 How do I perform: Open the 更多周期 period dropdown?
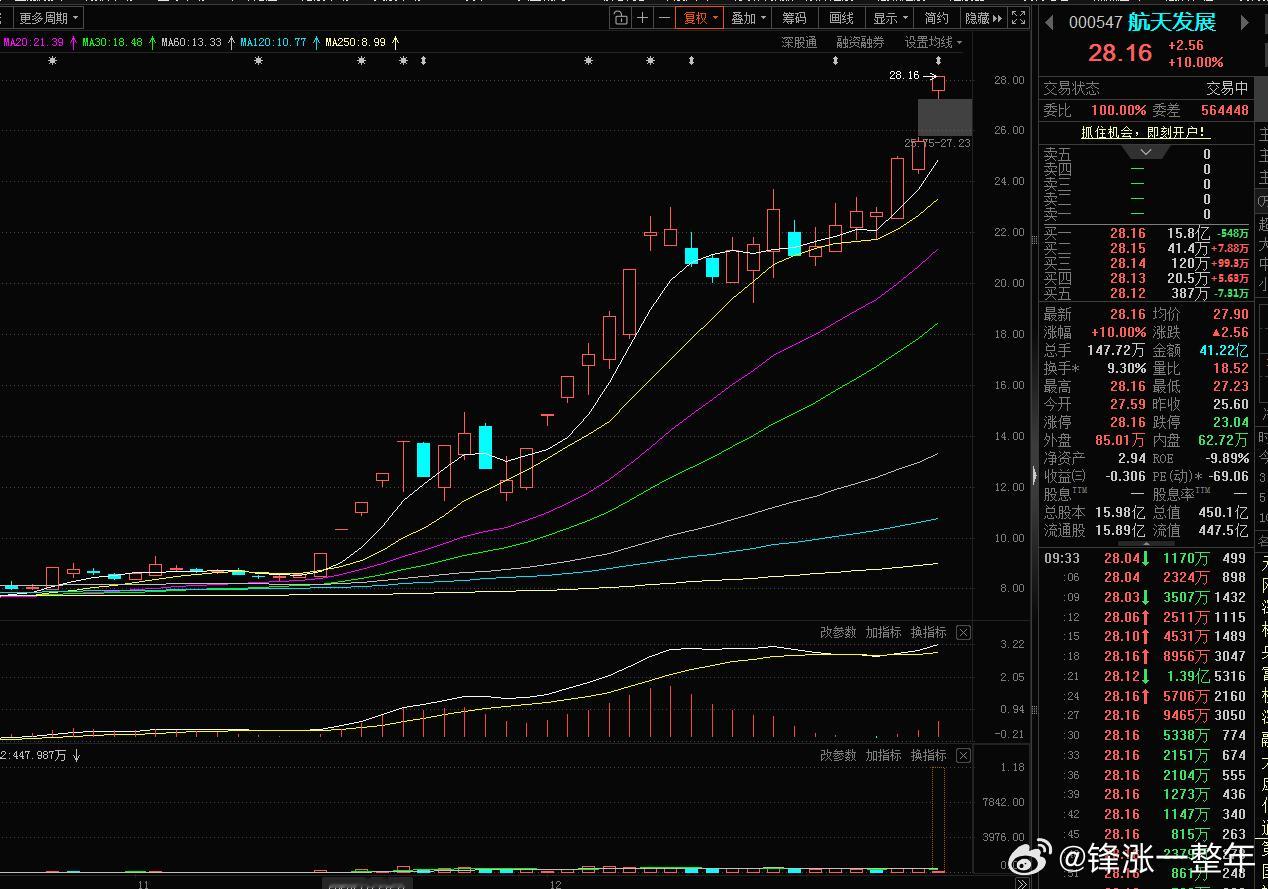(49, 18)
